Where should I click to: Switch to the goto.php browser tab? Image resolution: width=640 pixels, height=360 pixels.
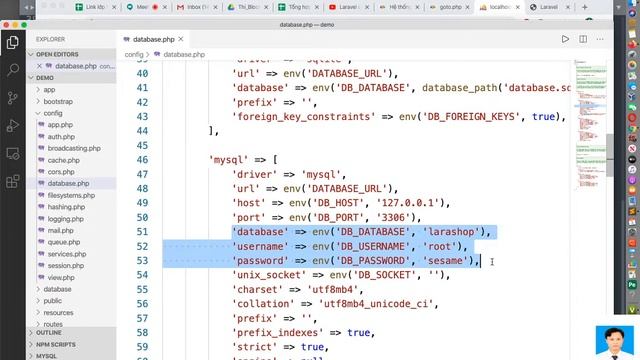pyautogui.click(x=449, y=7)
